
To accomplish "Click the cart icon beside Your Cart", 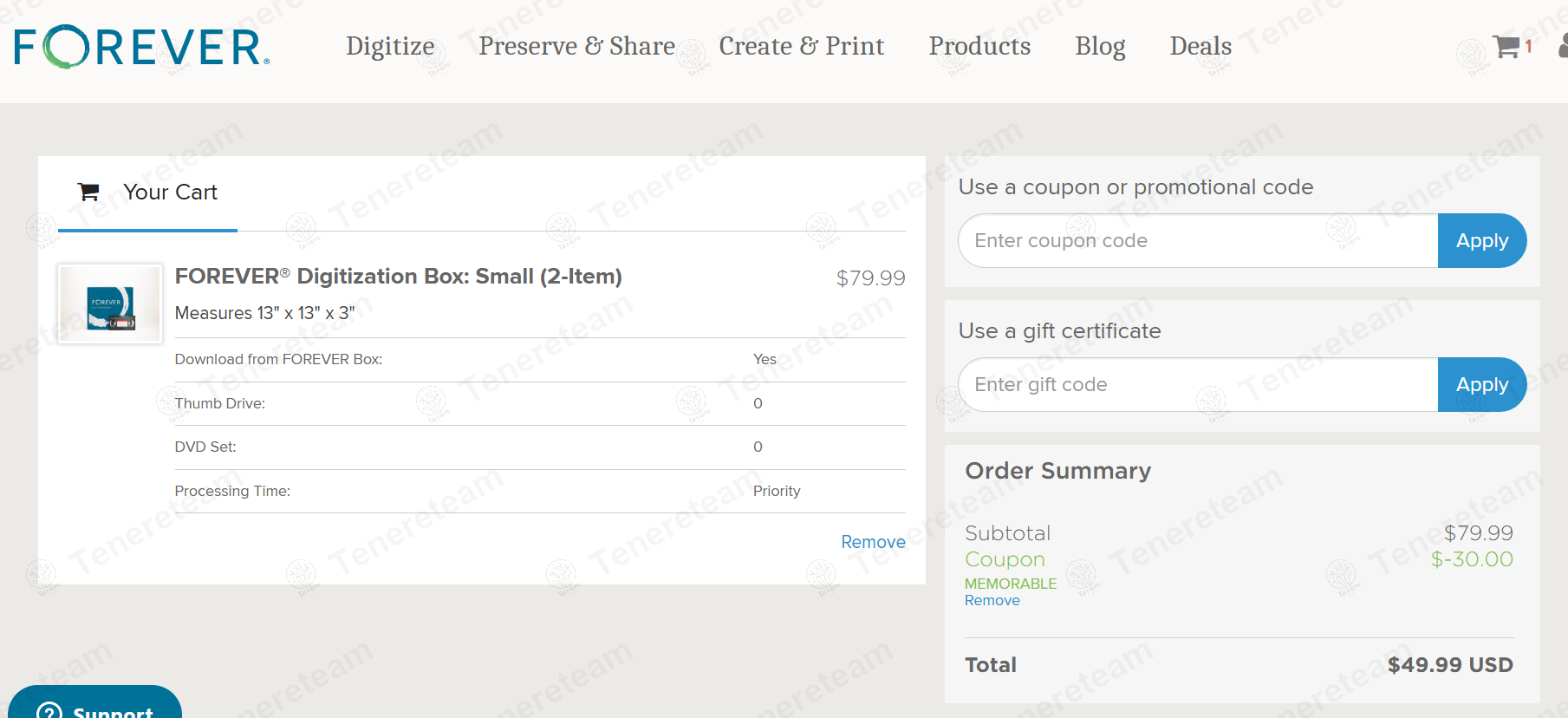I will (88, 192).
